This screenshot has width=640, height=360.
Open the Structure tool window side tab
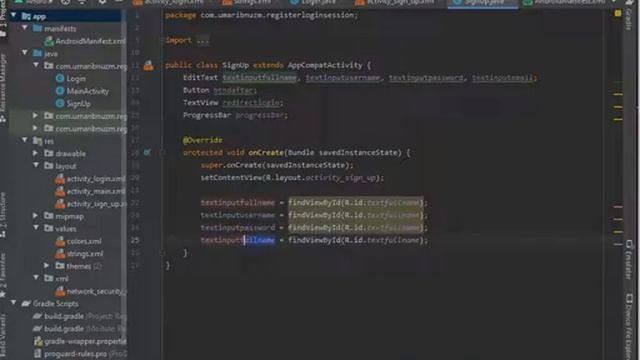coord(3,216)
